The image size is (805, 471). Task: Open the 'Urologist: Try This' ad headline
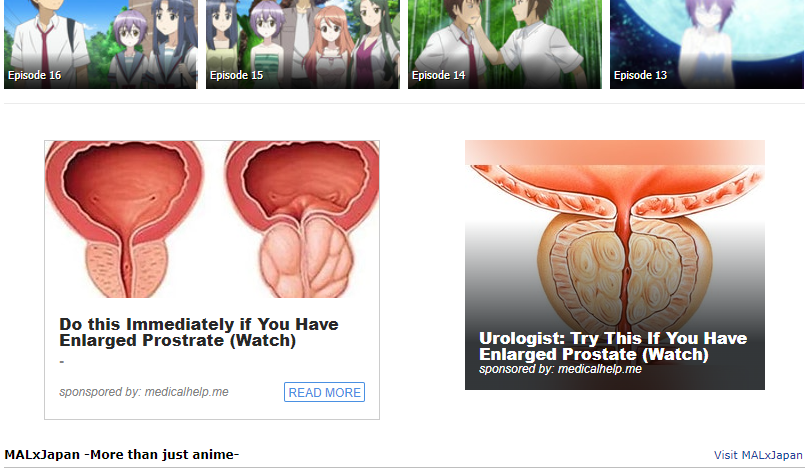613,346
